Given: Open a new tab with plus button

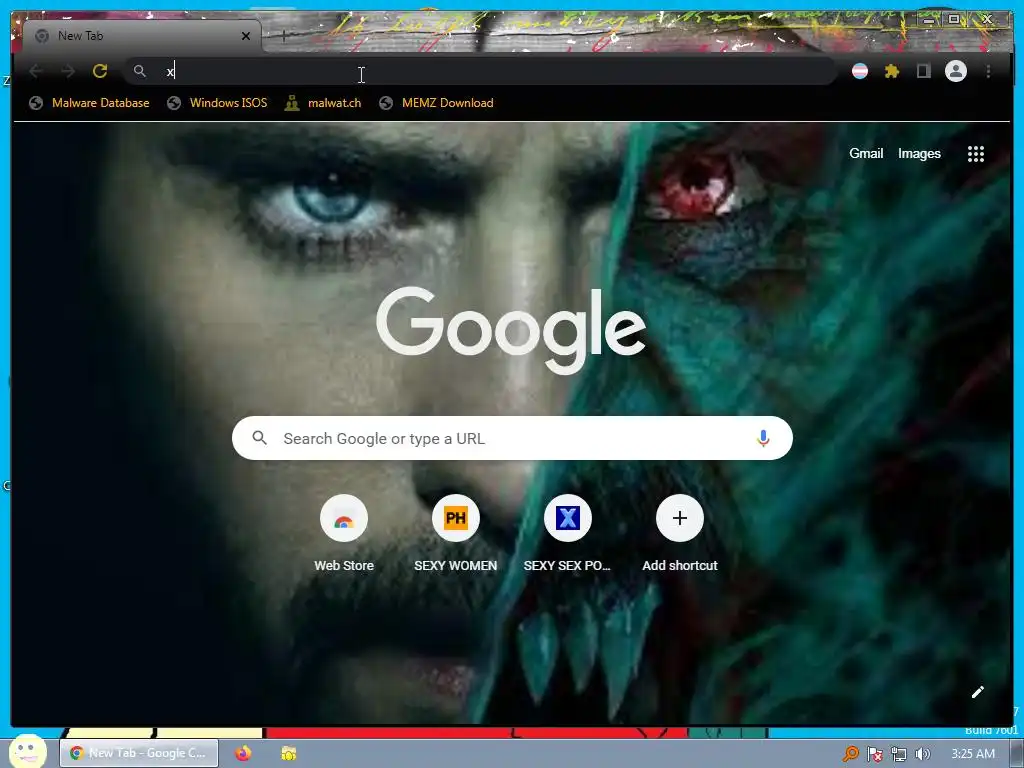Looking at the screenshot, I should 283,36.
